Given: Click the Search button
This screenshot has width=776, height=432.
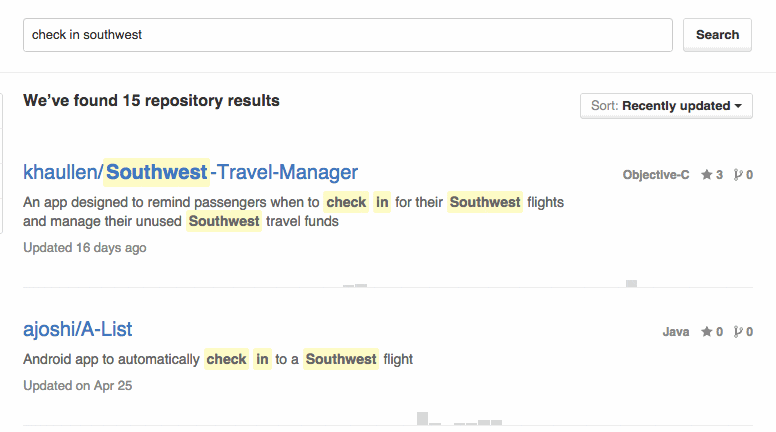Looking at the screenshot, I should tap(717, 35).
